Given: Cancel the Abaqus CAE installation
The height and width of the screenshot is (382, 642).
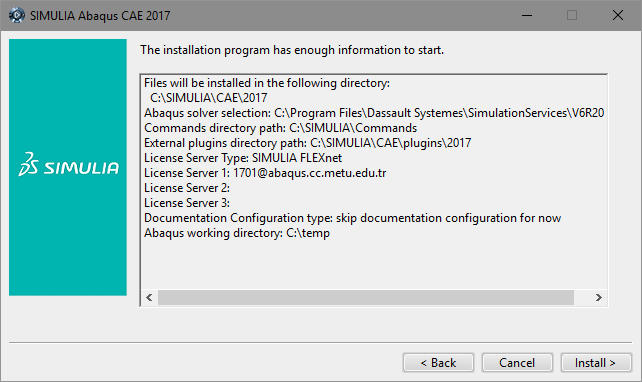Looking at the screenshot, I should [x=517, y=363].
